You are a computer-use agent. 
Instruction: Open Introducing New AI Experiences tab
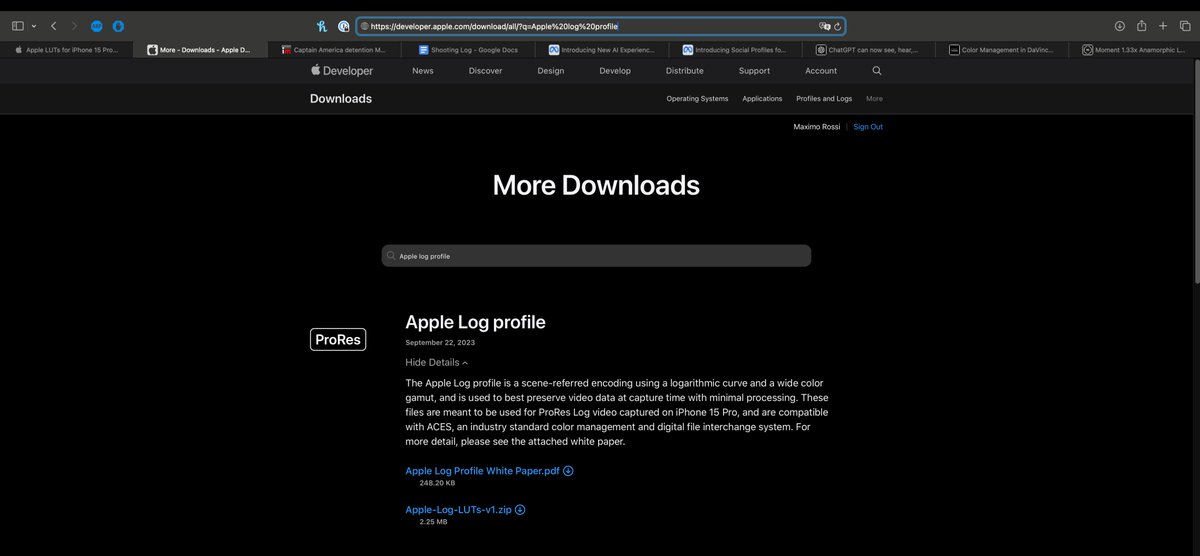[x=600, y=49]
